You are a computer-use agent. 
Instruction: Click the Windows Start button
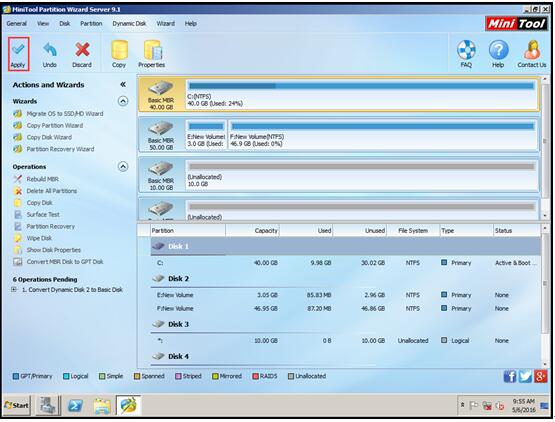click(16, 405)
